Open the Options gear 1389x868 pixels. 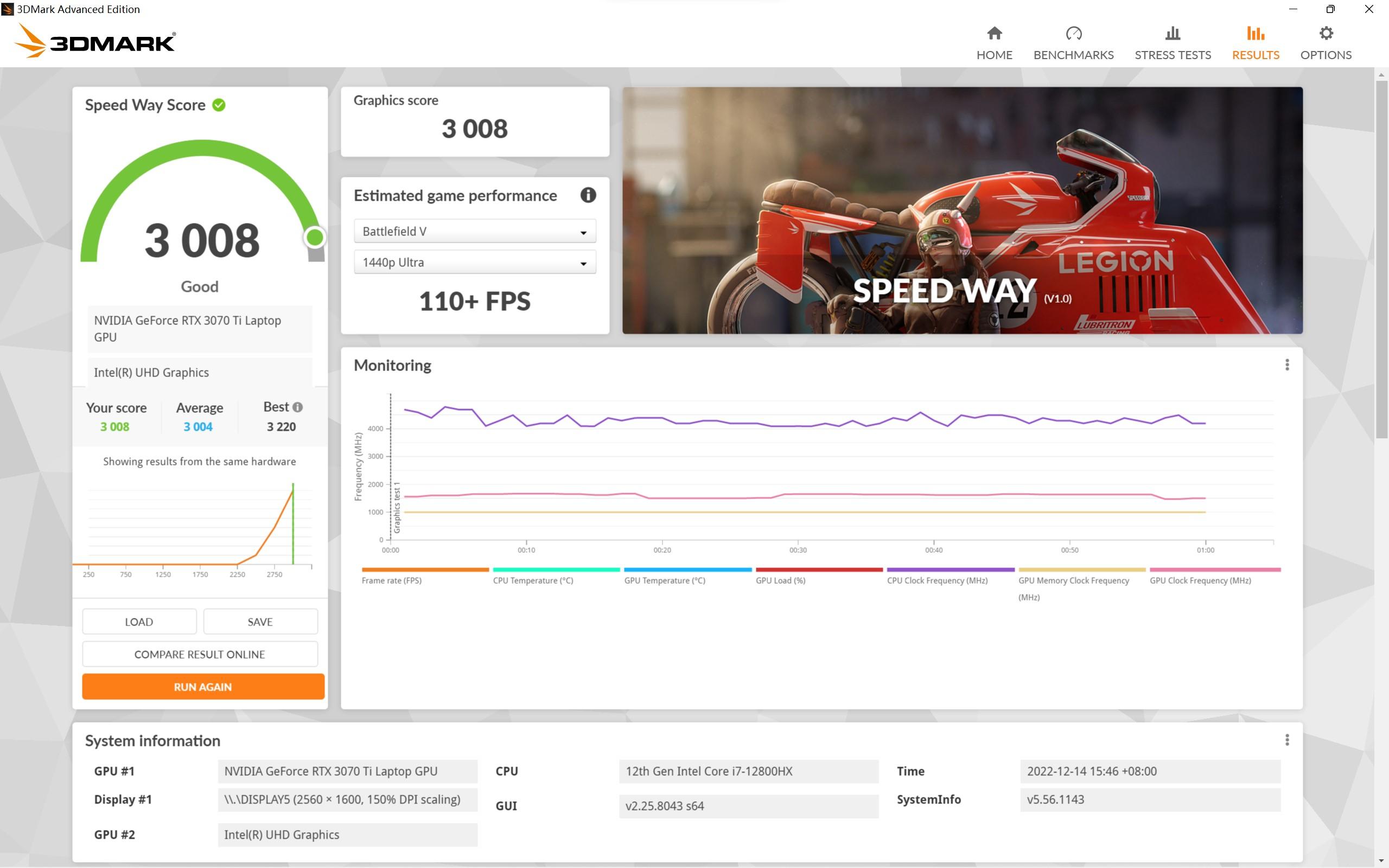(1326, 34)
